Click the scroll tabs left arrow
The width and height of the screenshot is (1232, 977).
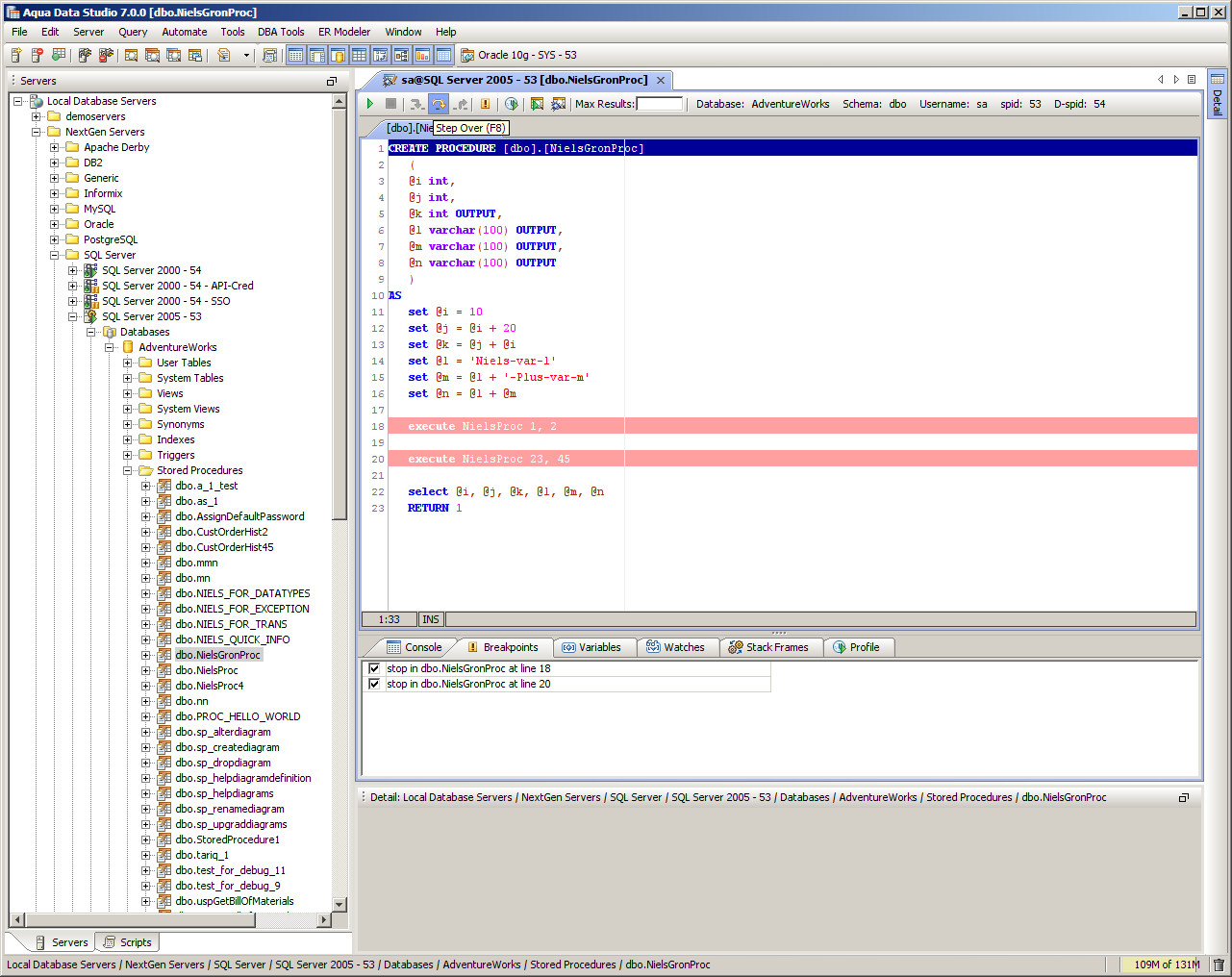1161,80
